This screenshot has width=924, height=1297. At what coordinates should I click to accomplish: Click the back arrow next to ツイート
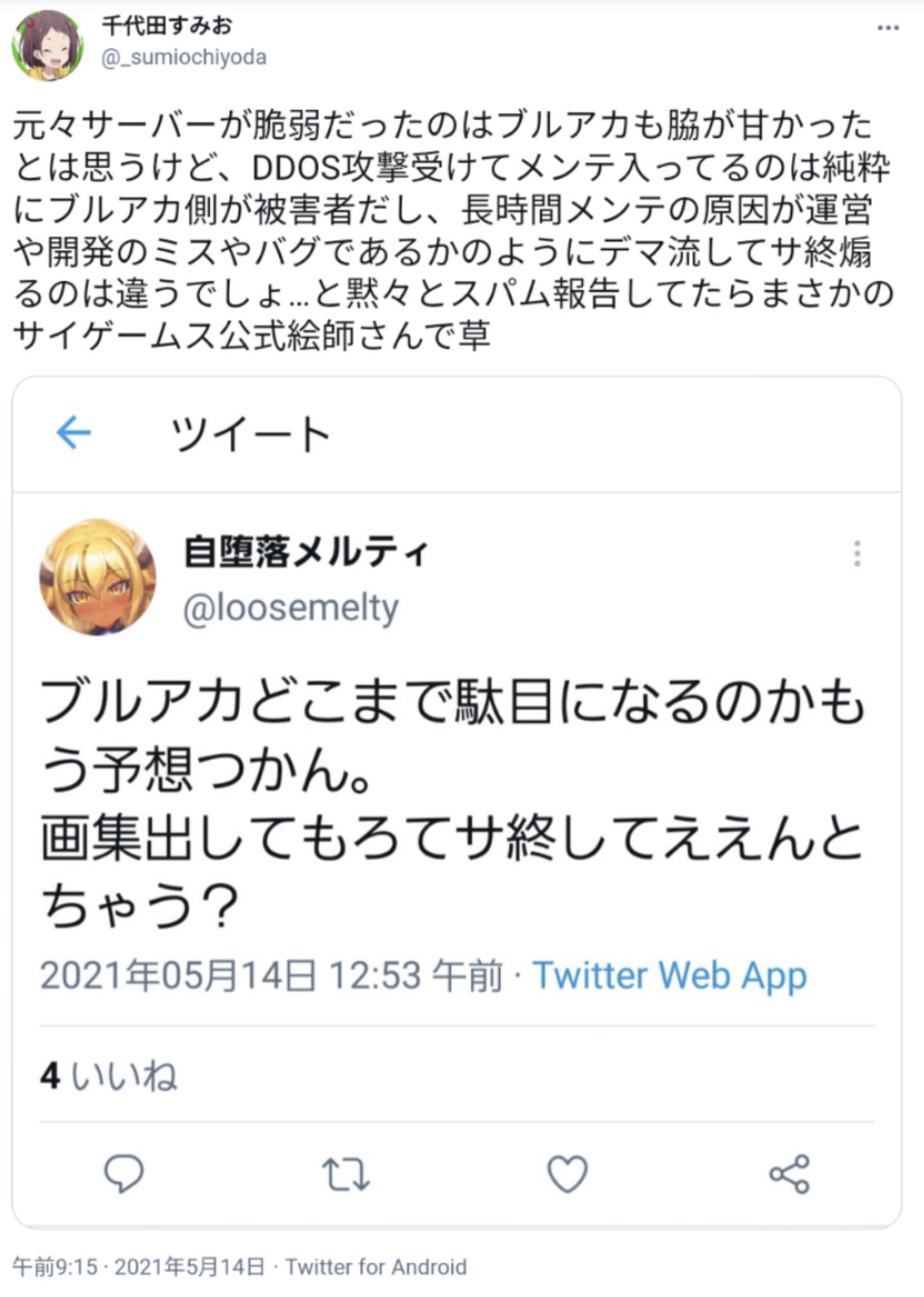click(73, 431)
